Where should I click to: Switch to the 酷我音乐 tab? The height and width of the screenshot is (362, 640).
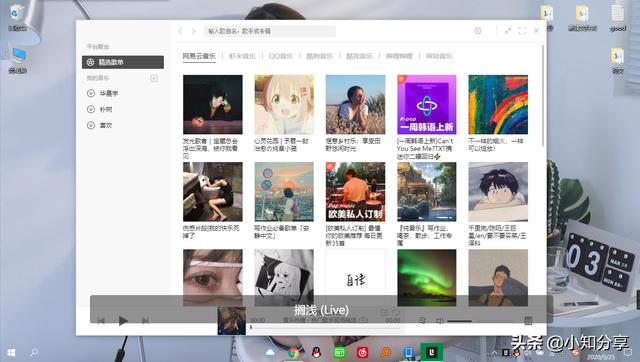359,56
